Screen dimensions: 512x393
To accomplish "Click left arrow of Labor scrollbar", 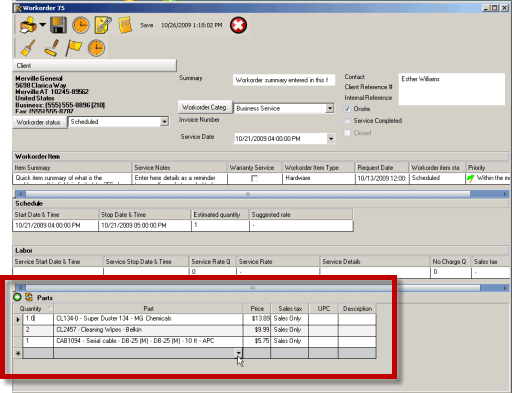I will [x=21, y=288].
